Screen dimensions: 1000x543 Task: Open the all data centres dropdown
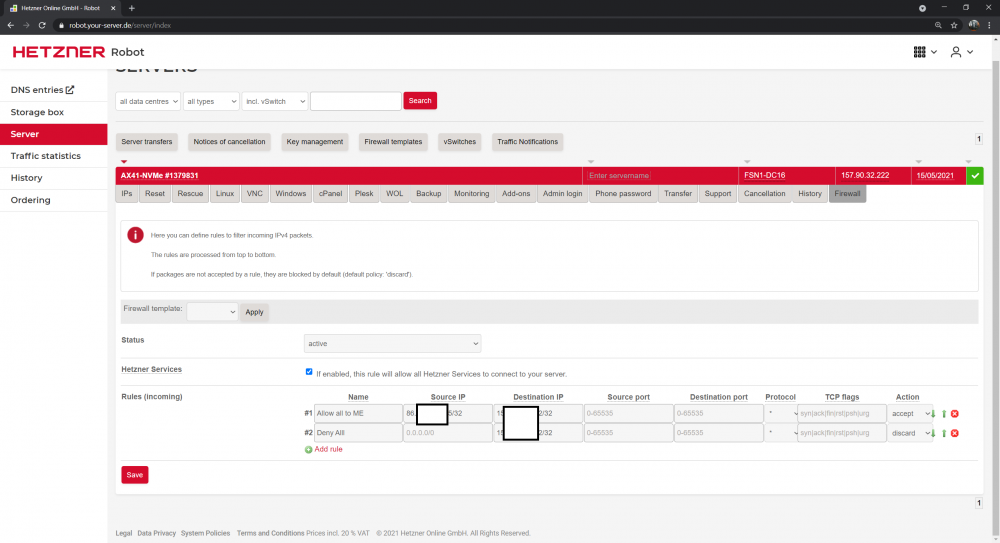point(148,101)
